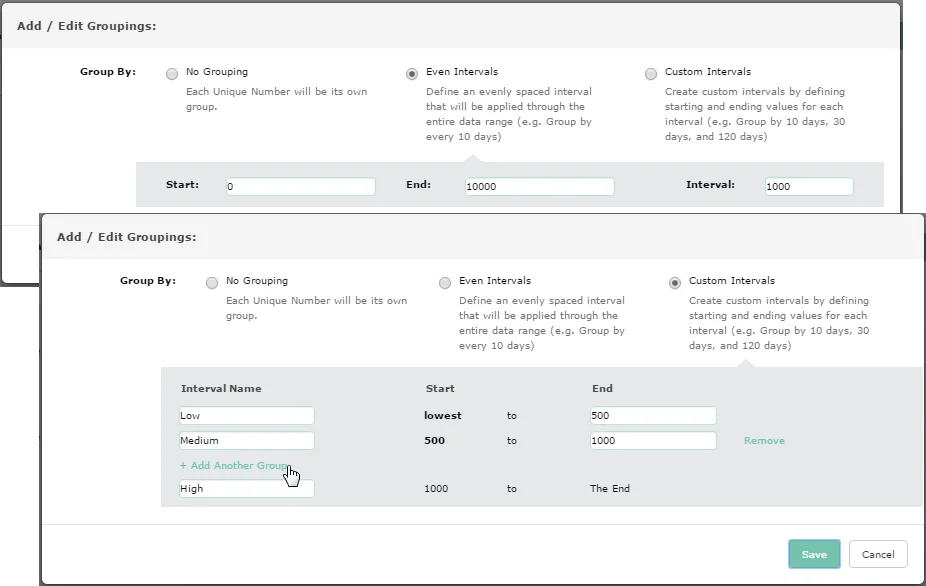Select No Grouping radio in back dialog
Screen dimensions: 926x586
pos(172,74)
